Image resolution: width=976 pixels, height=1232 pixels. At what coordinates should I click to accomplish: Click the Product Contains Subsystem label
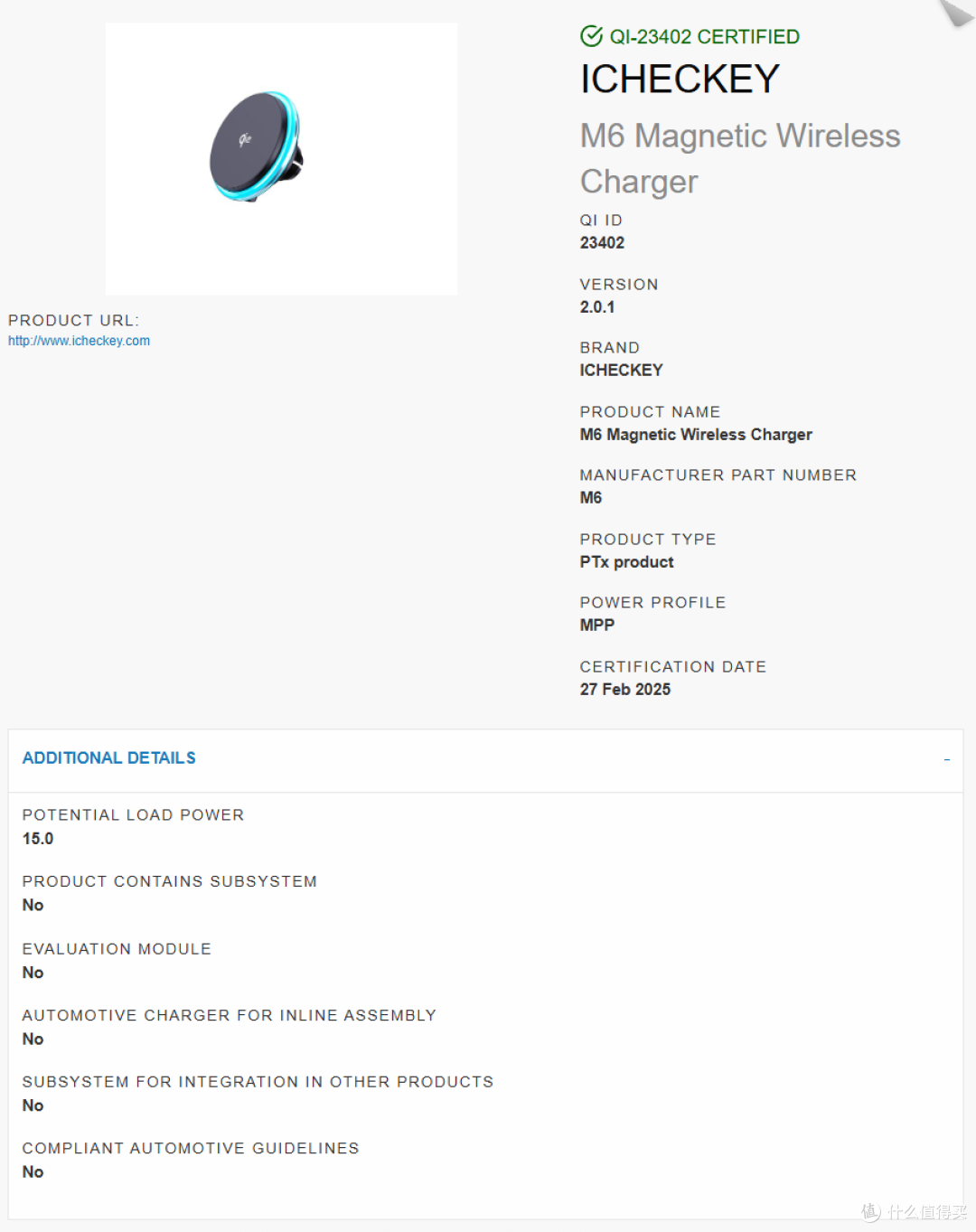pos(169,881)
